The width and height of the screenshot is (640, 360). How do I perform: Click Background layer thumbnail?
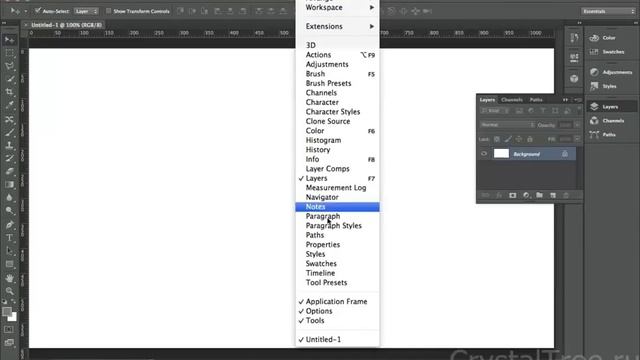[501, 153]
